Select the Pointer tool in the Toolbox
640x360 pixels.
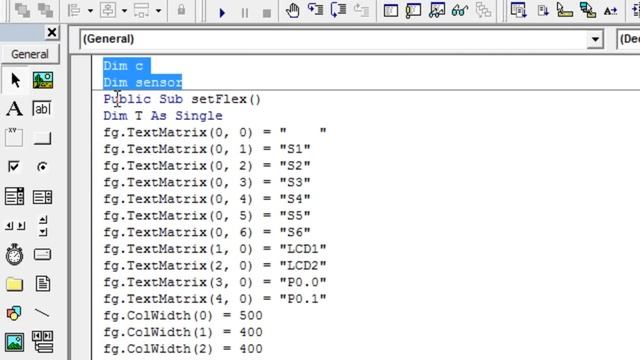15,80
